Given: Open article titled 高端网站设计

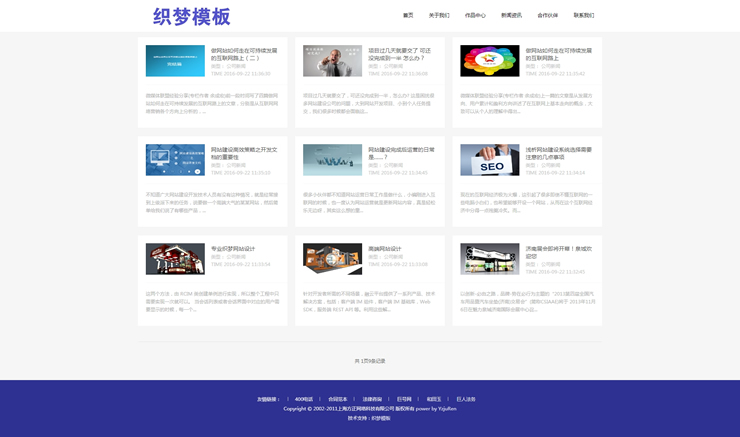Looking at the screenshot, I should point(384,248).
